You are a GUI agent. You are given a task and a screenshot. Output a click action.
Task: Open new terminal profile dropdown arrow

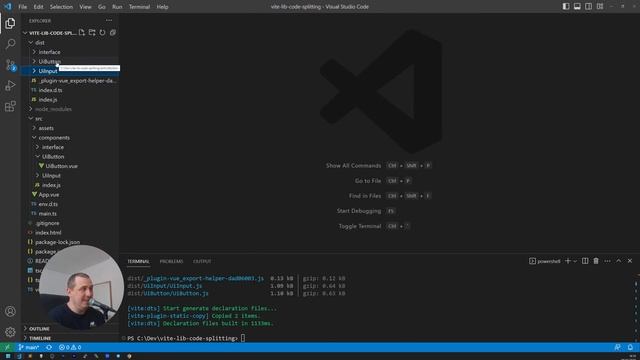pos(575,261)
